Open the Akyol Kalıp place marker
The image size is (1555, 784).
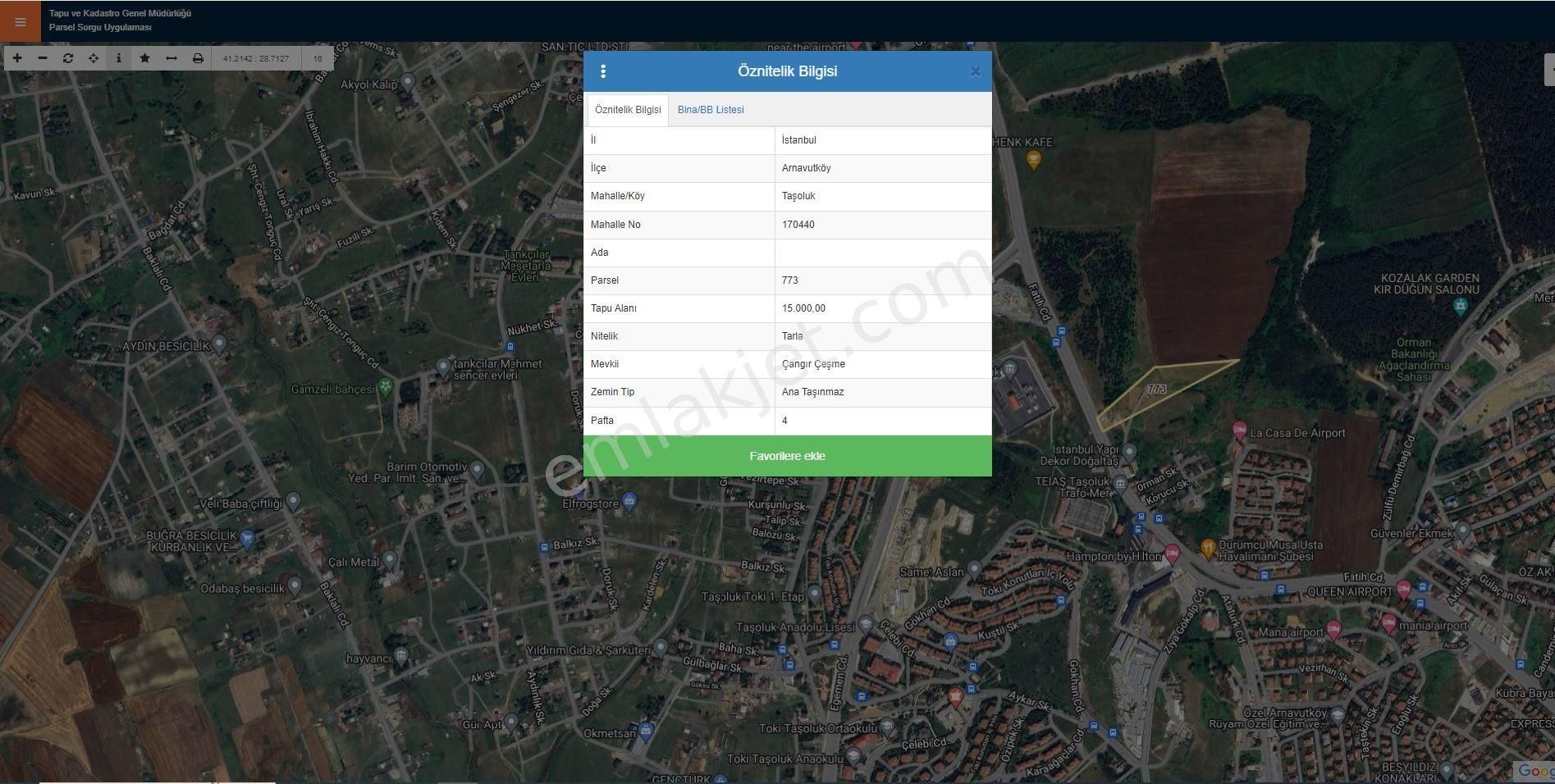[x=408, y=81]
